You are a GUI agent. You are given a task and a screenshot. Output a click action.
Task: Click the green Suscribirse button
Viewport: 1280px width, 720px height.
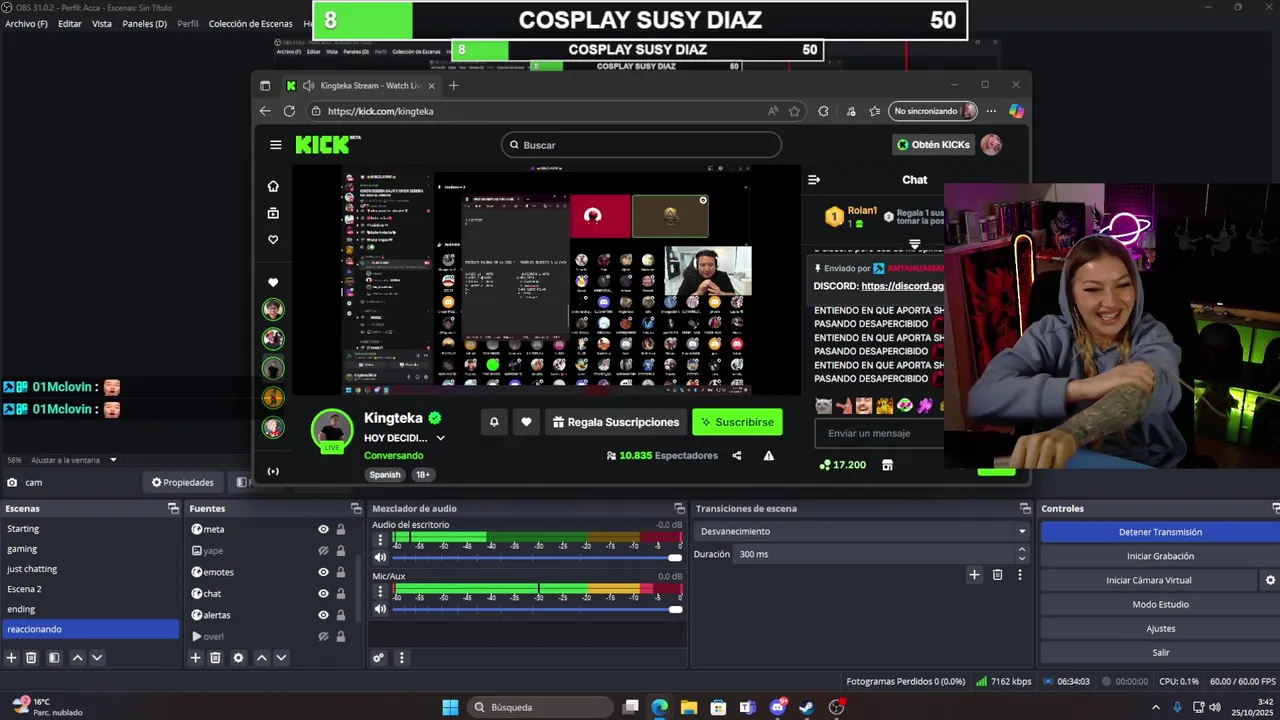point(737,422)
